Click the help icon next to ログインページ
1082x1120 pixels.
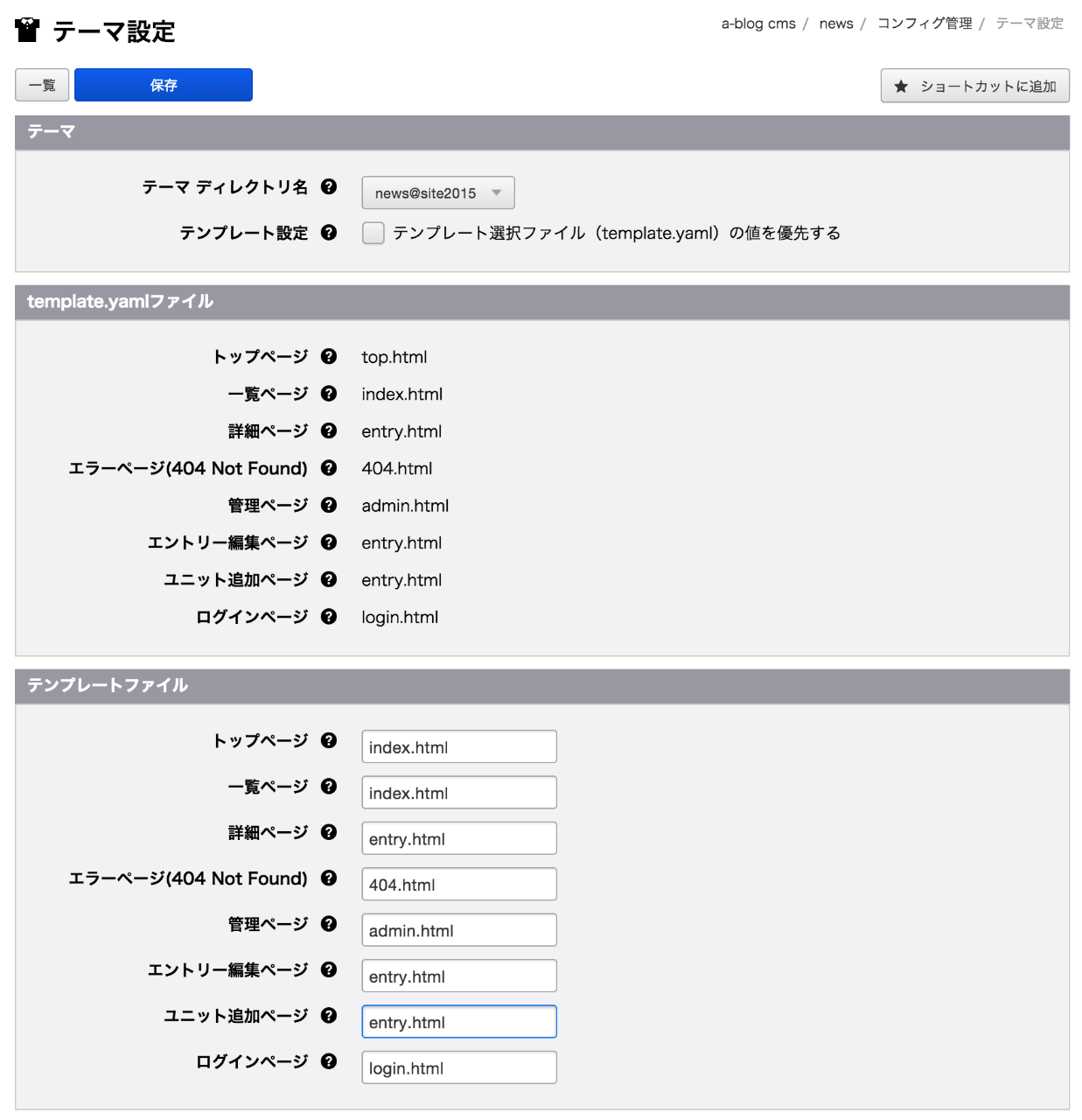click(x=328, y=616)
